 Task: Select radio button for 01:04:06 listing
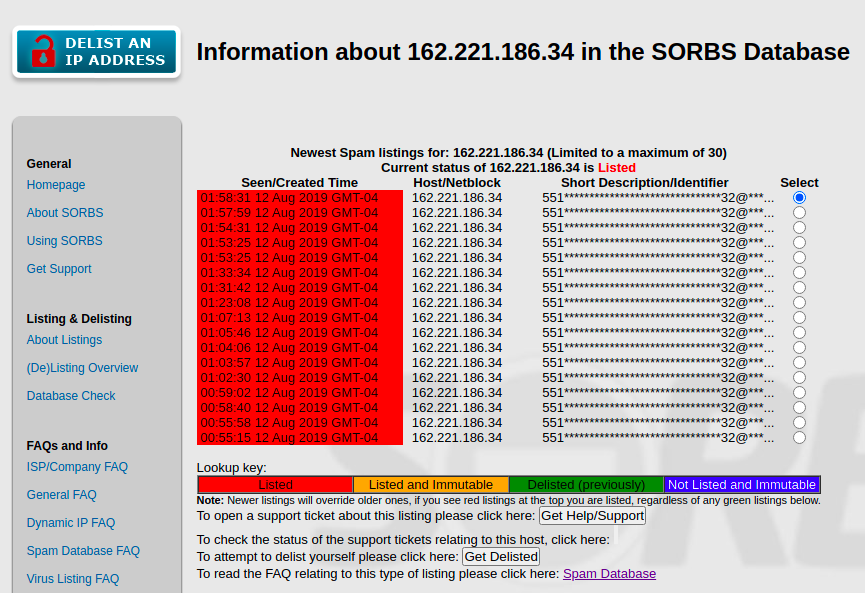tap(799, 348)
